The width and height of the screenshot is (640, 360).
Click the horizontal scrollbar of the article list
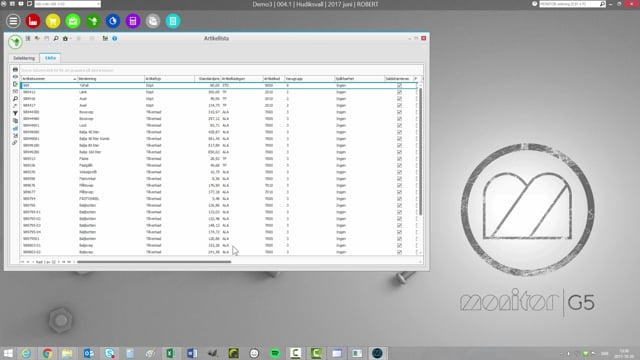tap(154, 262)
